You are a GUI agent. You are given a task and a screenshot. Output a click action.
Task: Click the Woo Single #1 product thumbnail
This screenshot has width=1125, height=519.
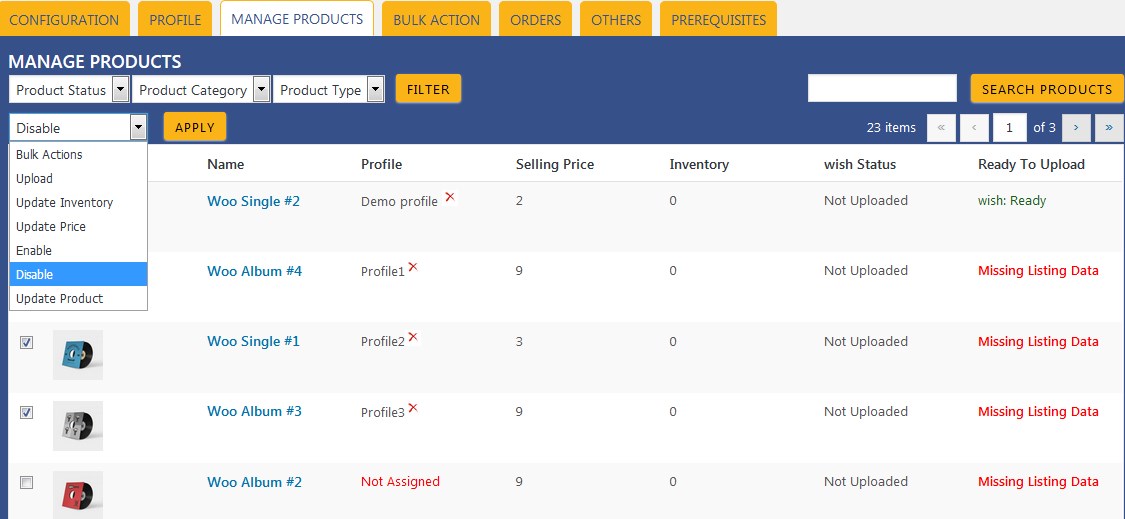pyautogui.click(x=77, y=355)
